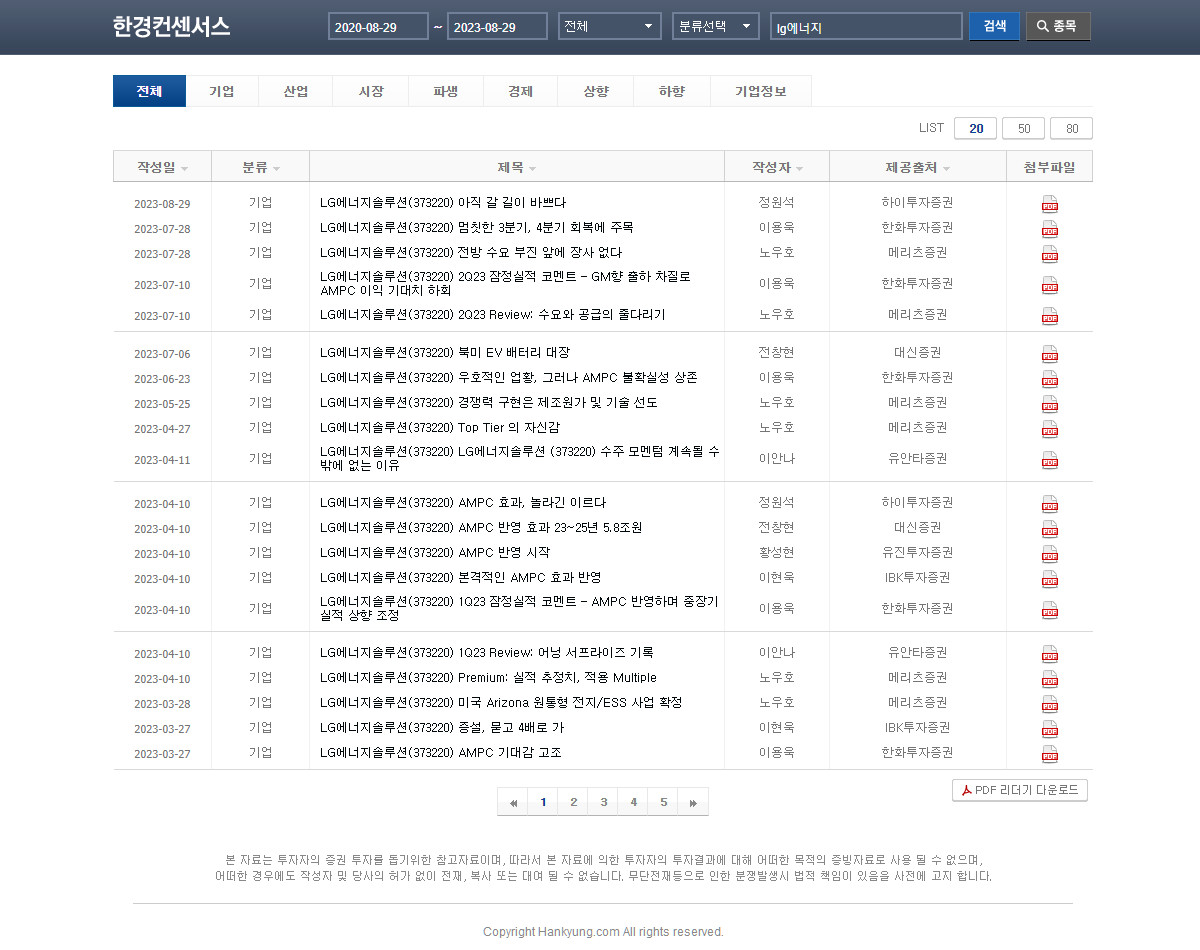Open PDF for AMPC 반영 효과 5.8조원
This screenshot has width=1200, height=950.
[x=1049, y=529]
